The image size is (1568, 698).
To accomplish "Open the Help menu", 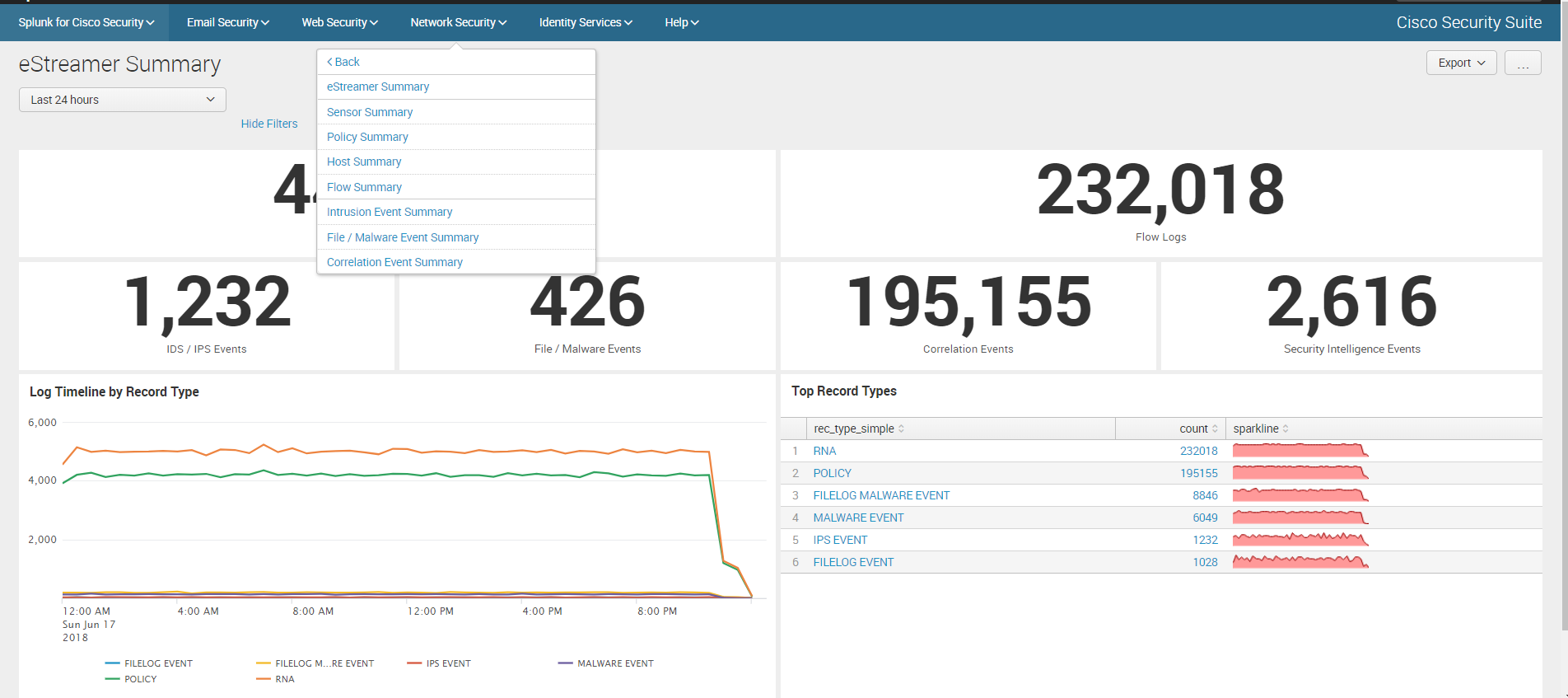I will point(682,22).
